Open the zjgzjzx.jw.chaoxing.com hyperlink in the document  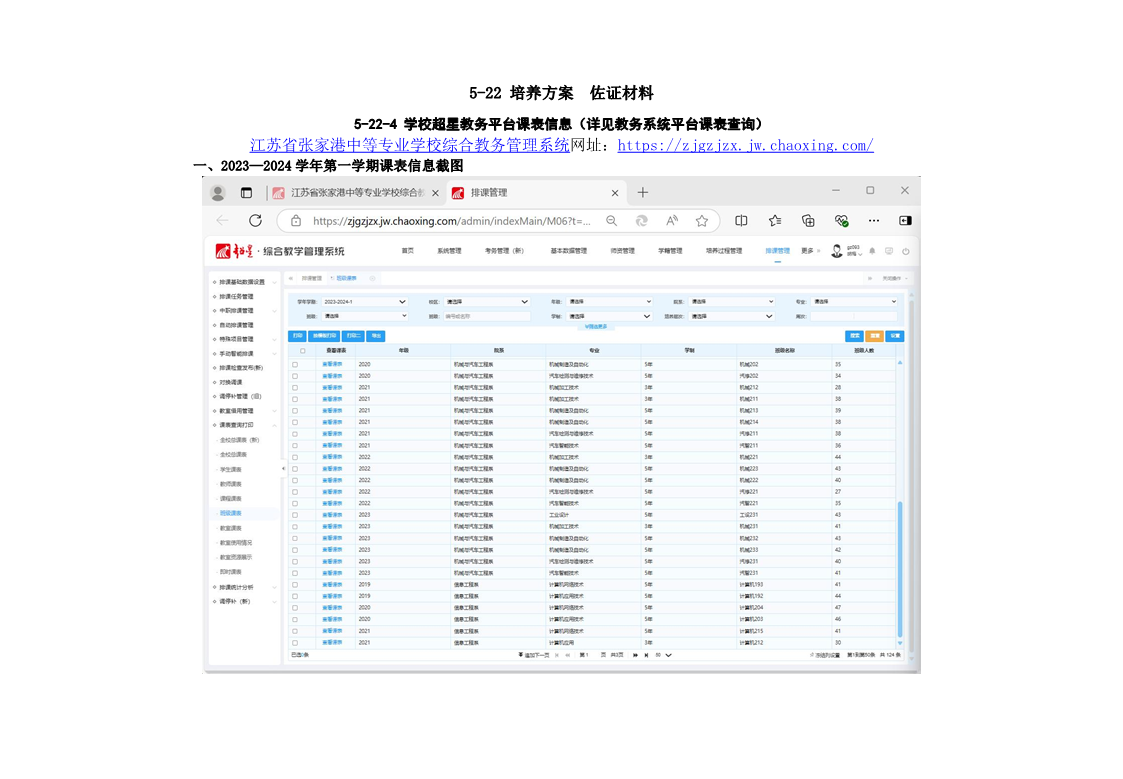tap(745, 145)
